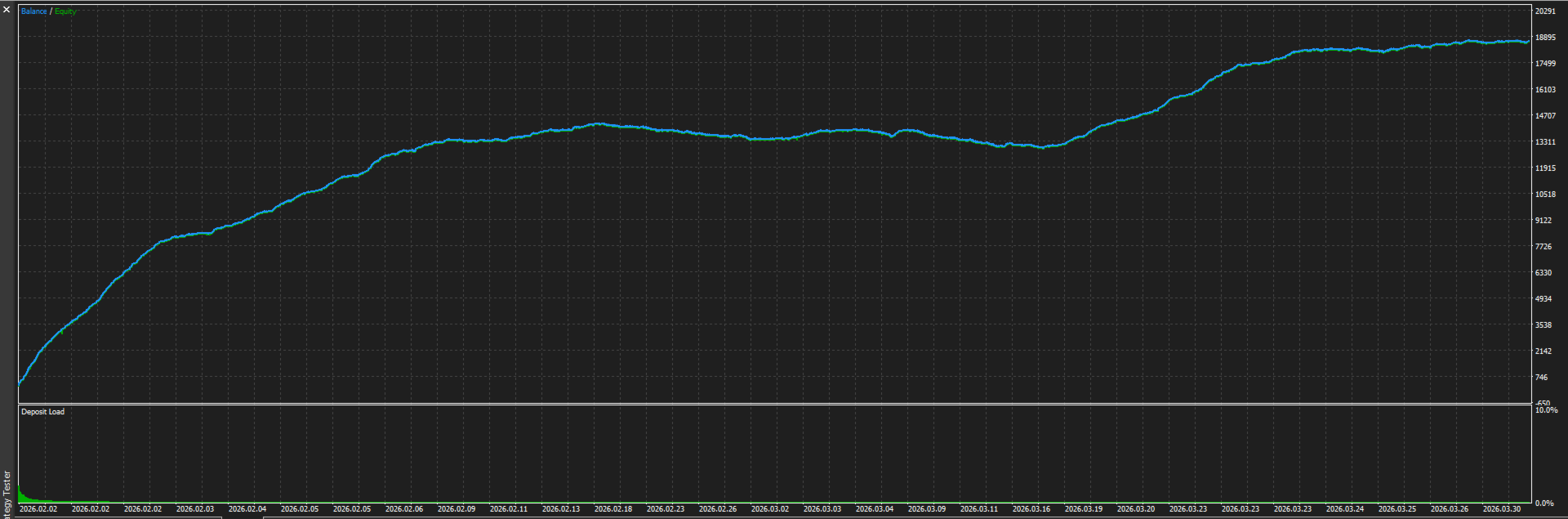Click the 2026.02.13 date label

tap(561, 509)
